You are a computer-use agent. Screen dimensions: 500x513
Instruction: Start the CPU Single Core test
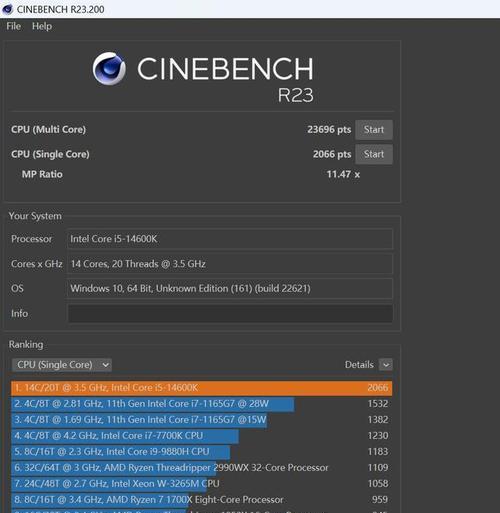[374, 154]
